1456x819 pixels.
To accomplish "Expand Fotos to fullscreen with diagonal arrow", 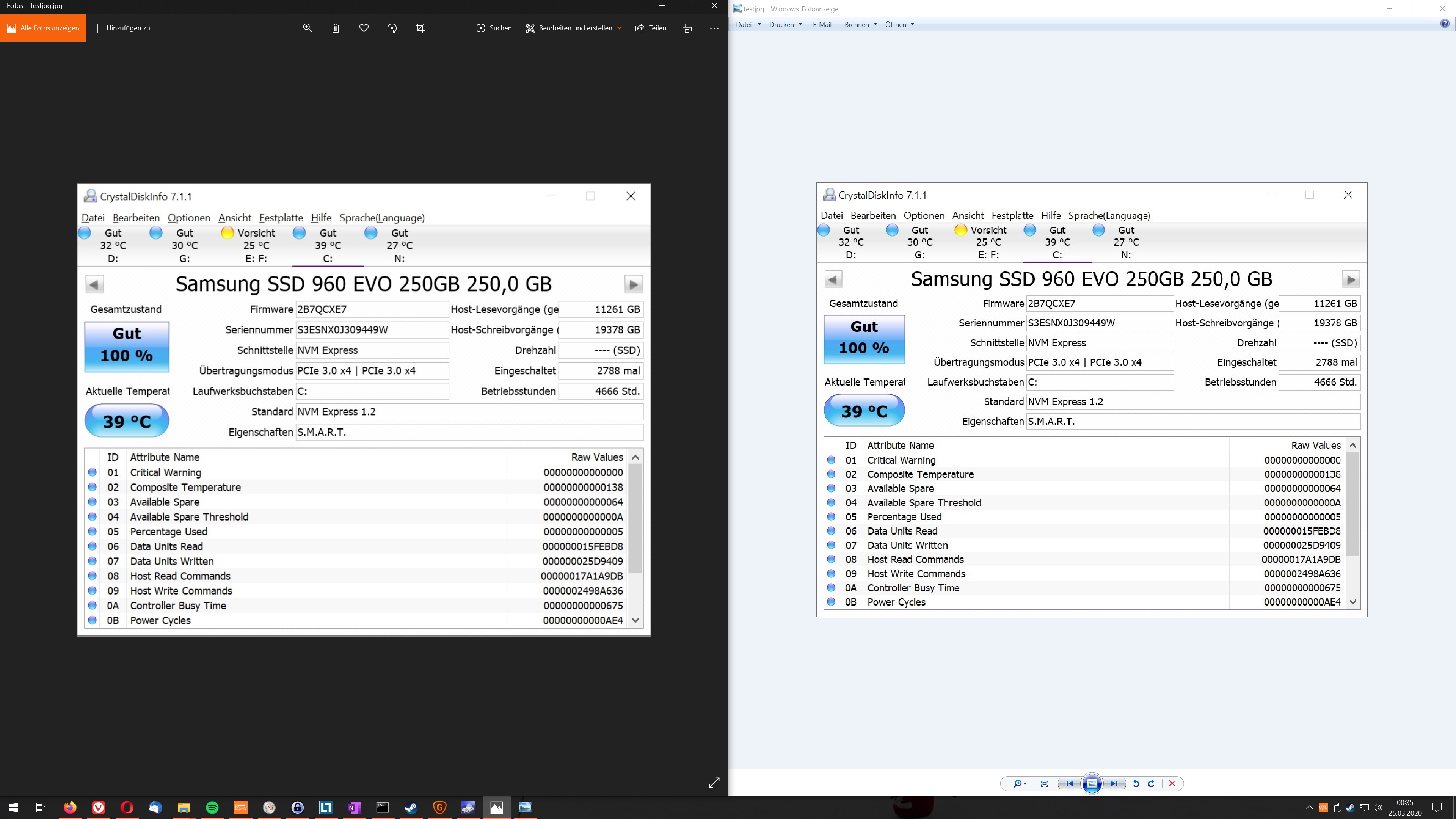I will [x=714, y=782].
